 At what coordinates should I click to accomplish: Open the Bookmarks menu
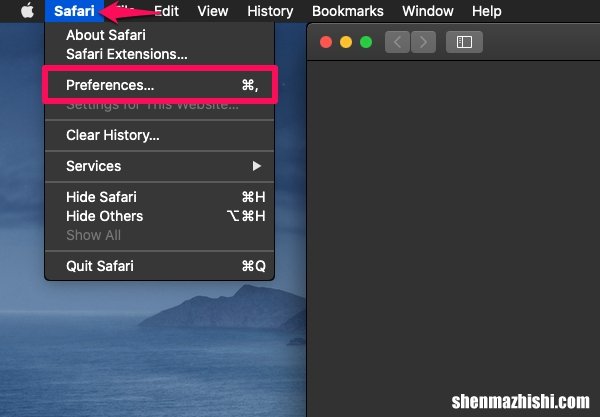pyautogui.click(x=348, y=11)
